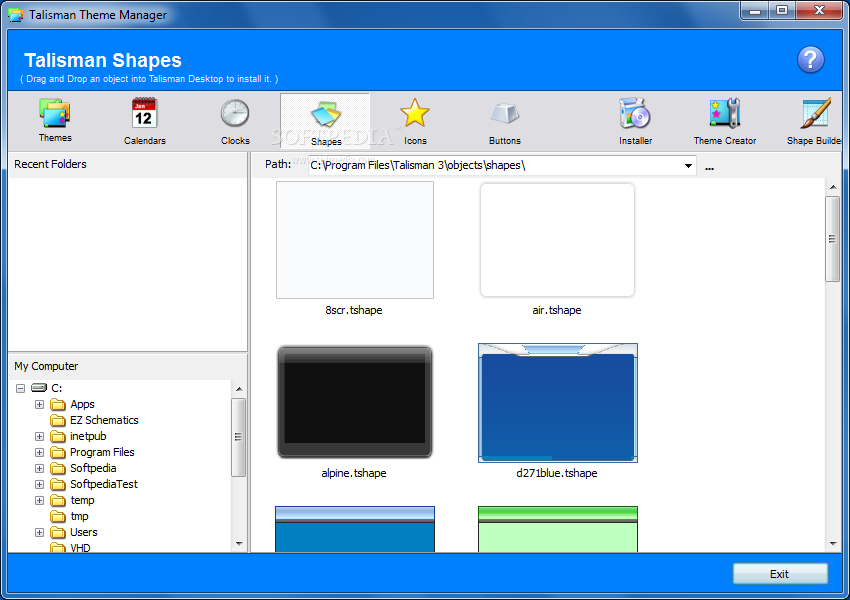Click the Exit button
This screenshot has height=600, width=850.
pos(780,574)
